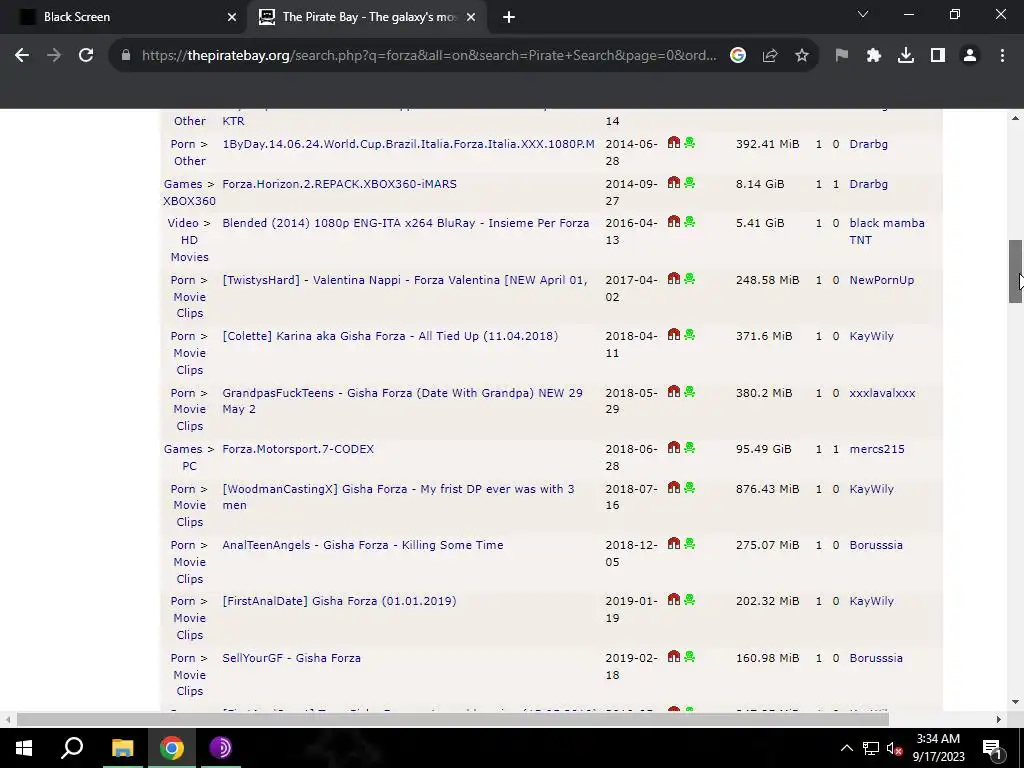The height and width of the screenshot is (768, 1024).
Task: Click green skull icon in the 5.41 GiB row
Action: [690, 222]
